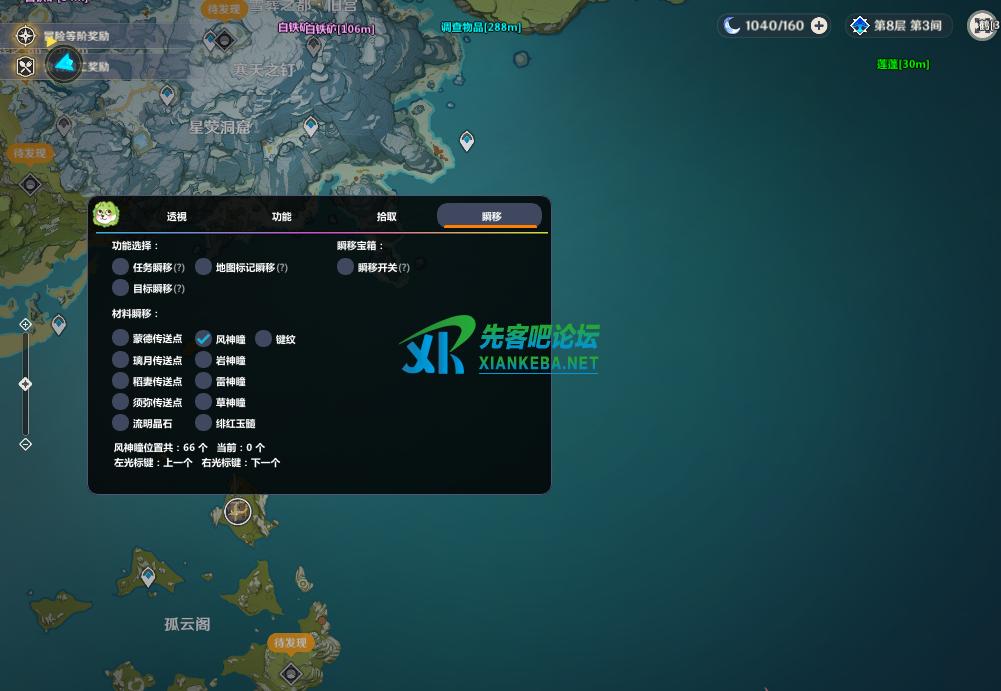Click the fork-and-knife icon at top left
Image resolution: width=1001 pixels, height=691 pixels.
pyautogui.click(x=26, y=66)
